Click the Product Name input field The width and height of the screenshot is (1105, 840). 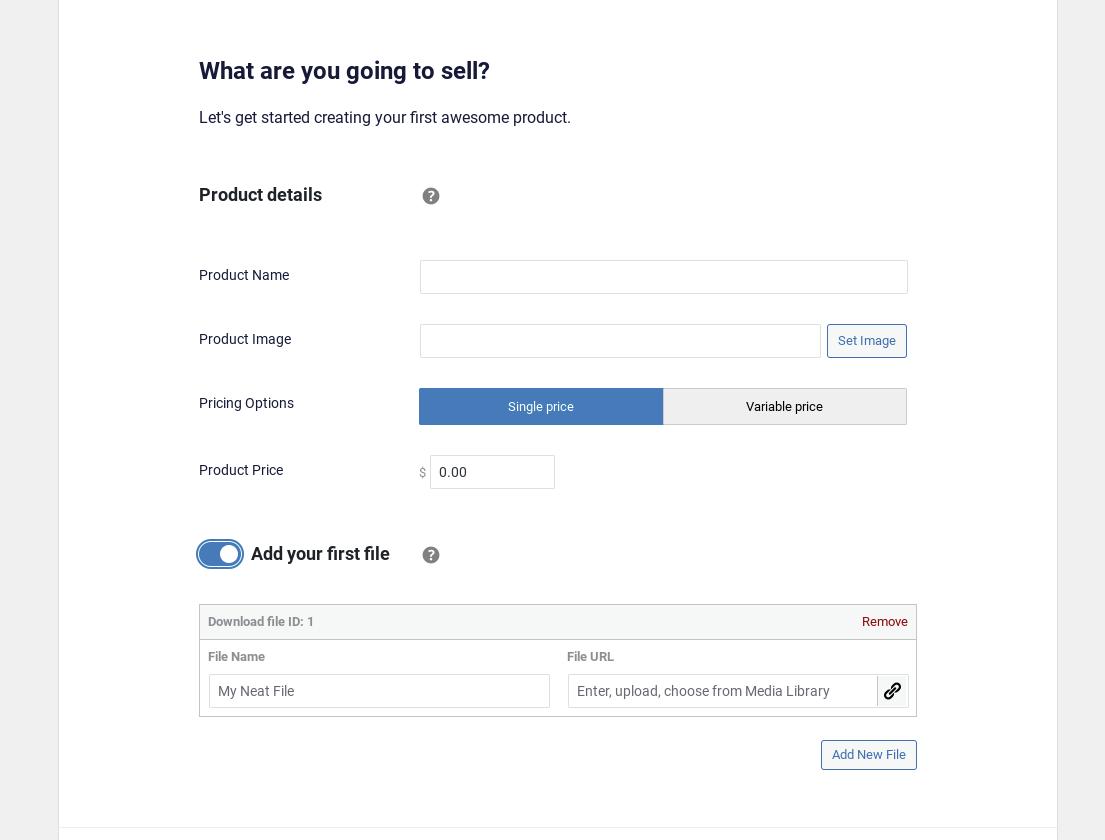(x=663, y=276)
